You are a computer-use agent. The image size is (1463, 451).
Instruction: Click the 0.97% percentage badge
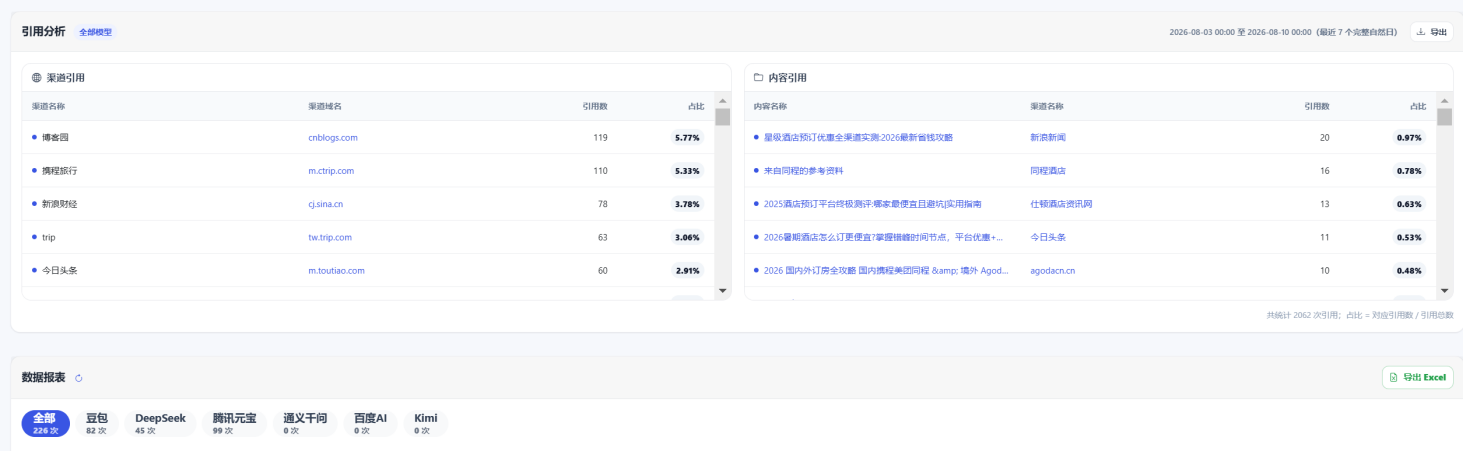(x=1409, y=137)
